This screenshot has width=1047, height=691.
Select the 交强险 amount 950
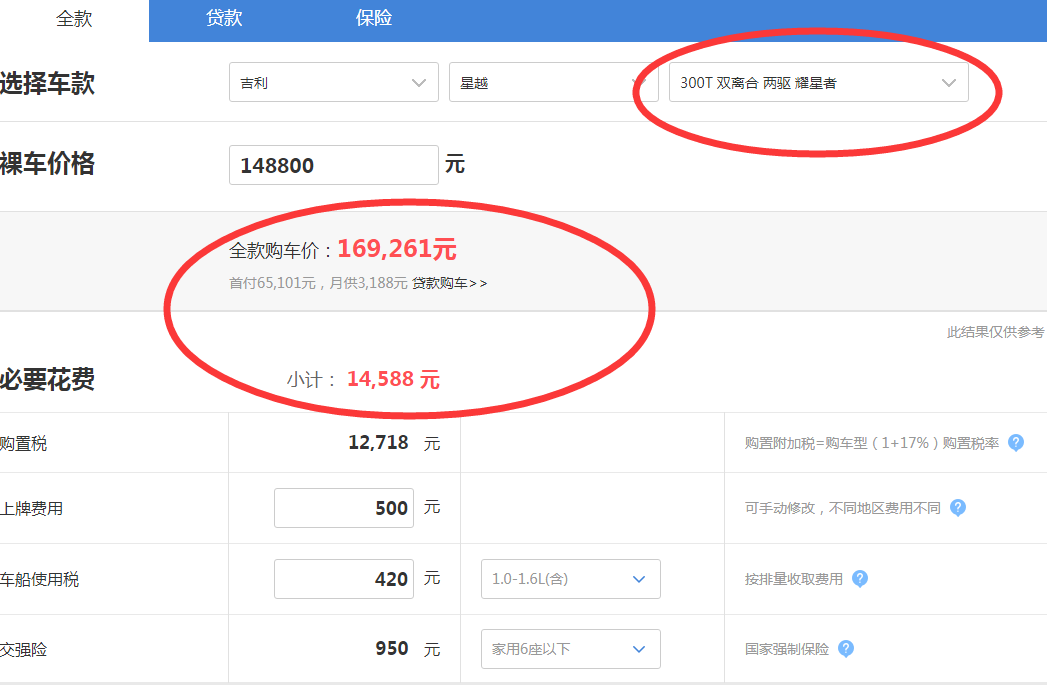coord(391,649)
